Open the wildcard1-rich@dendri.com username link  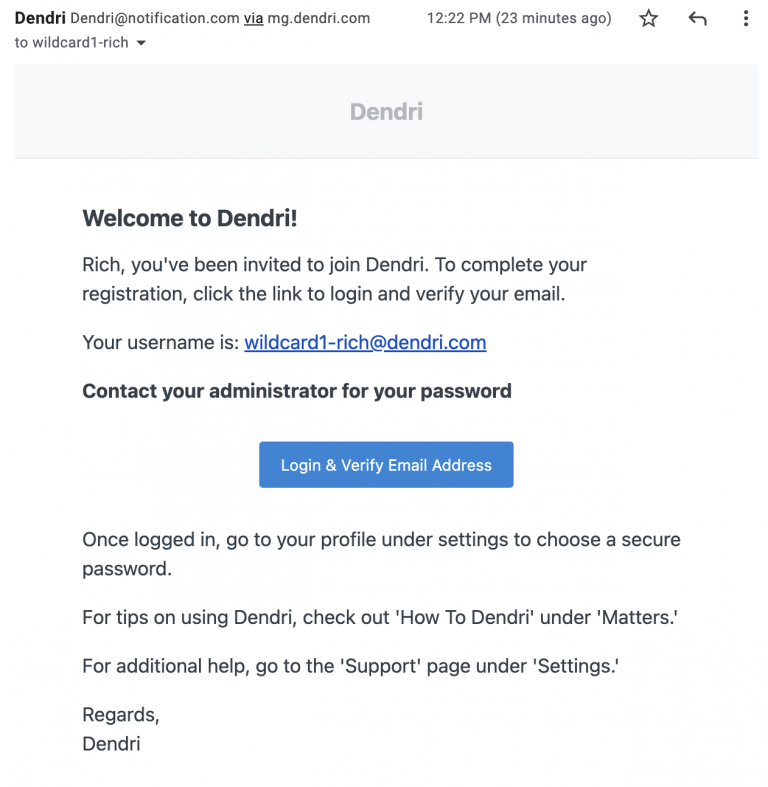(365, 342)
